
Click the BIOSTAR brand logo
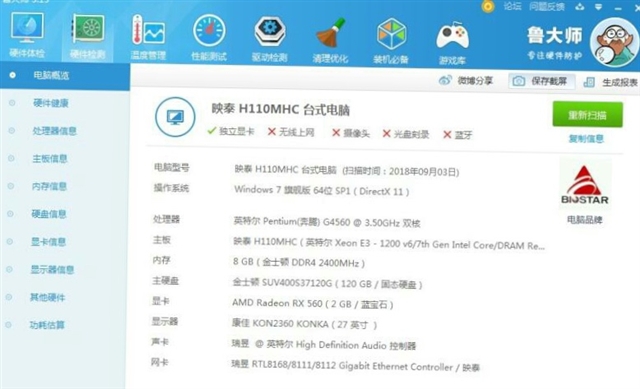point(585,184)
